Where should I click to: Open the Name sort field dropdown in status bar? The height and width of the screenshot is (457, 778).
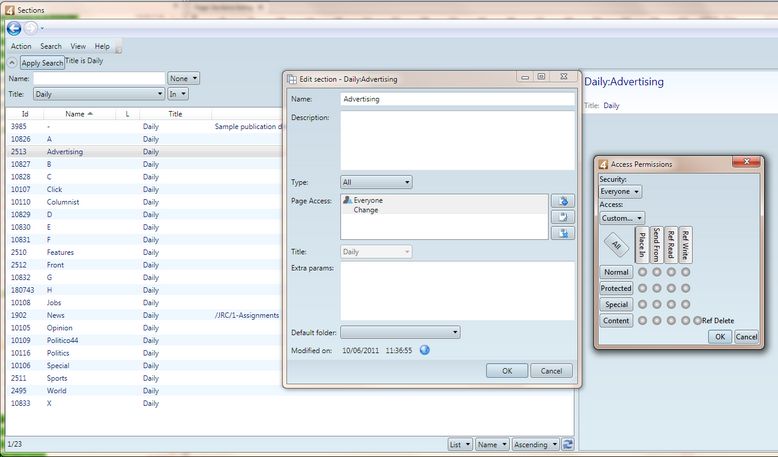tap(492, 444)
